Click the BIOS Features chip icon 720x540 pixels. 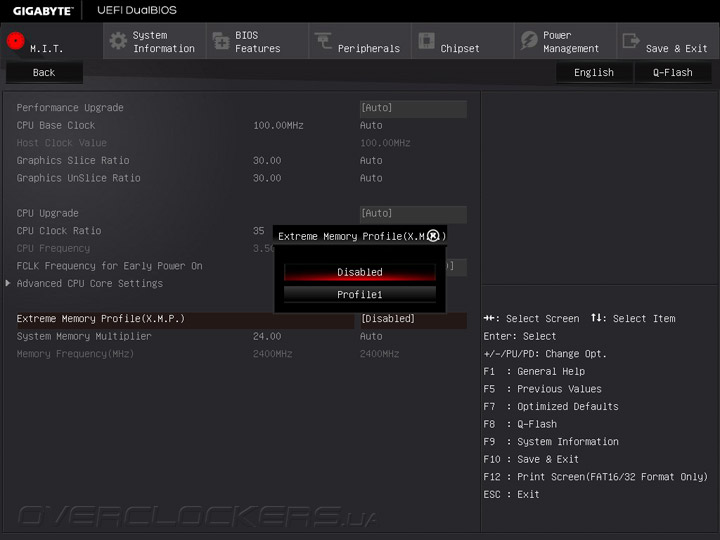click(221, 41)
